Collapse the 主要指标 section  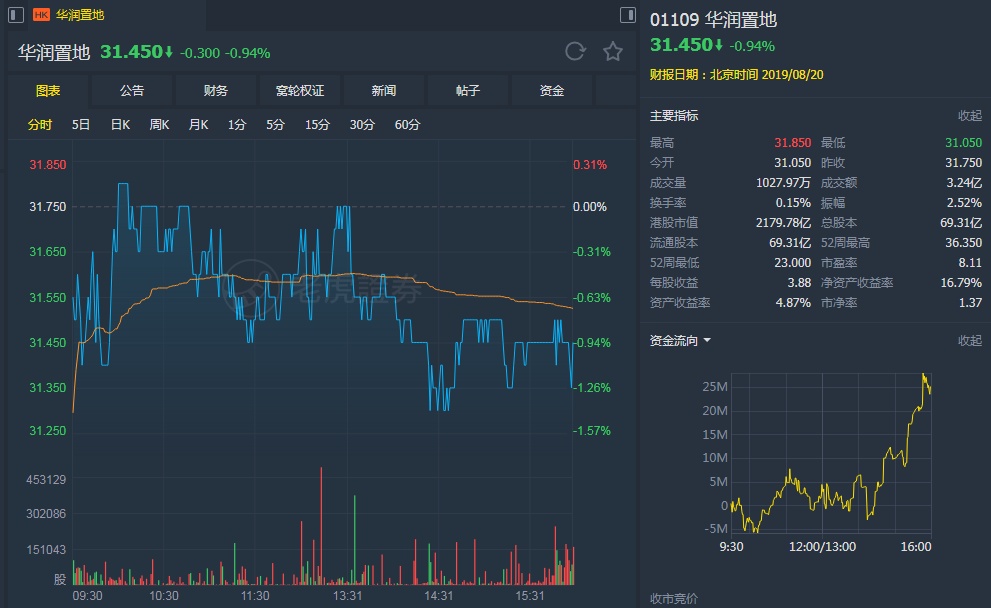coord(969,116)
